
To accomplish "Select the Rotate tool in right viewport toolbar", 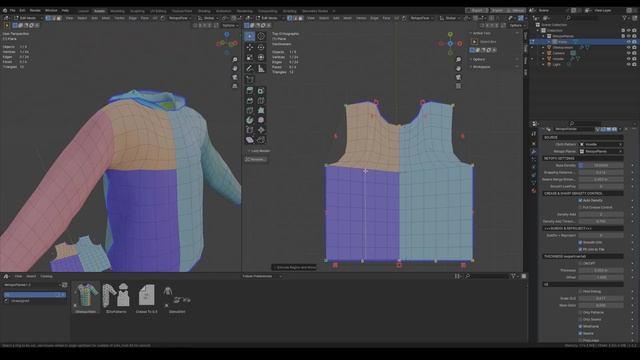I will tap(261, 47).
